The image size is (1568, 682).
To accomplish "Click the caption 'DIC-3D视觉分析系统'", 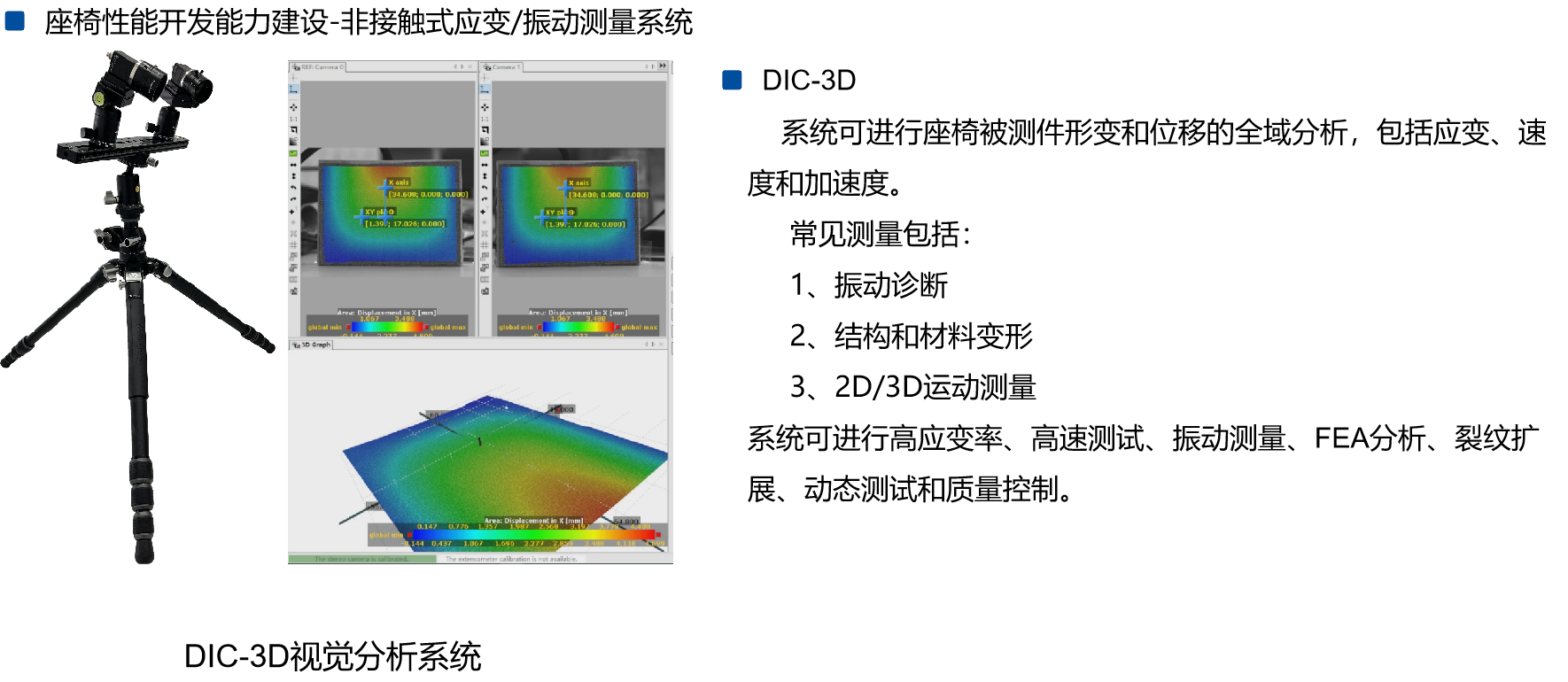I will [x=332, y=656].
